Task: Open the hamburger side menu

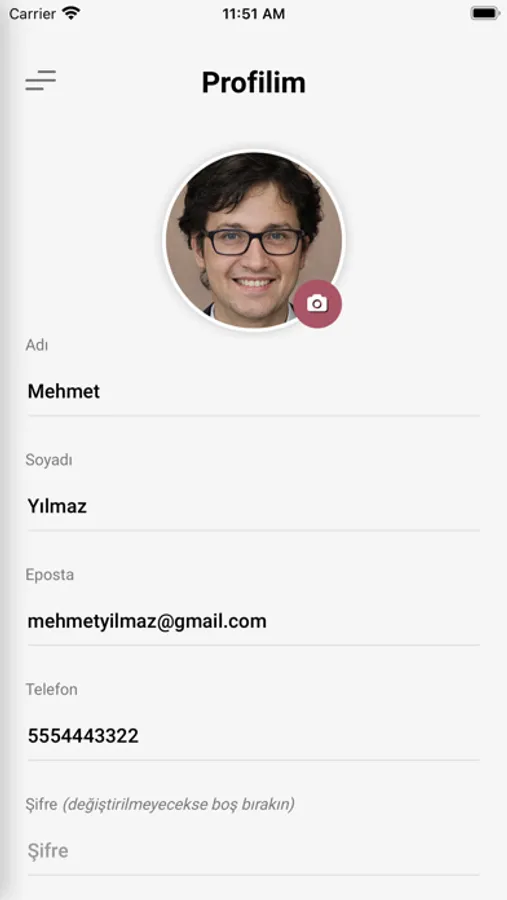Action: point(41,80)
